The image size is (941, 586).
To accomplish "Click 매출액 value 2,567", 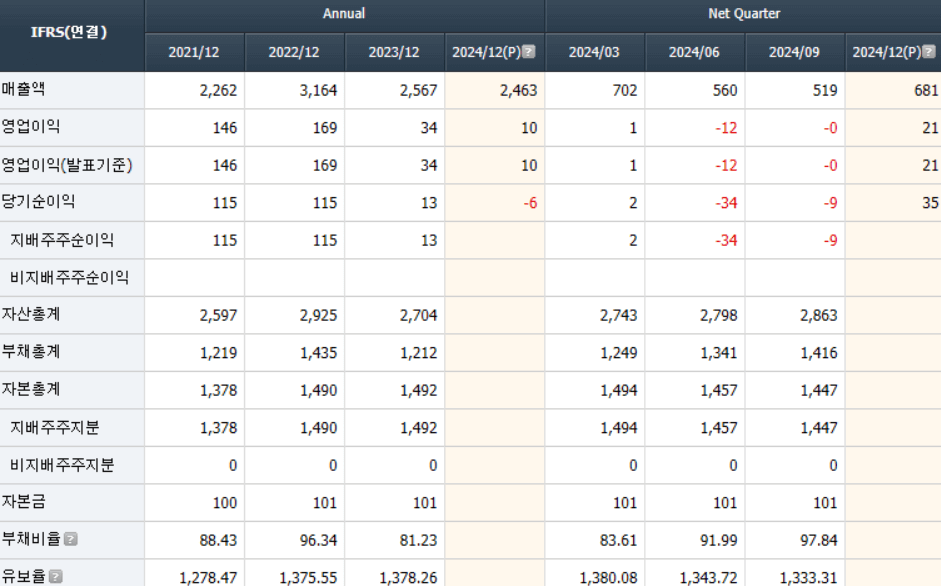I will (x=419, y=90).
